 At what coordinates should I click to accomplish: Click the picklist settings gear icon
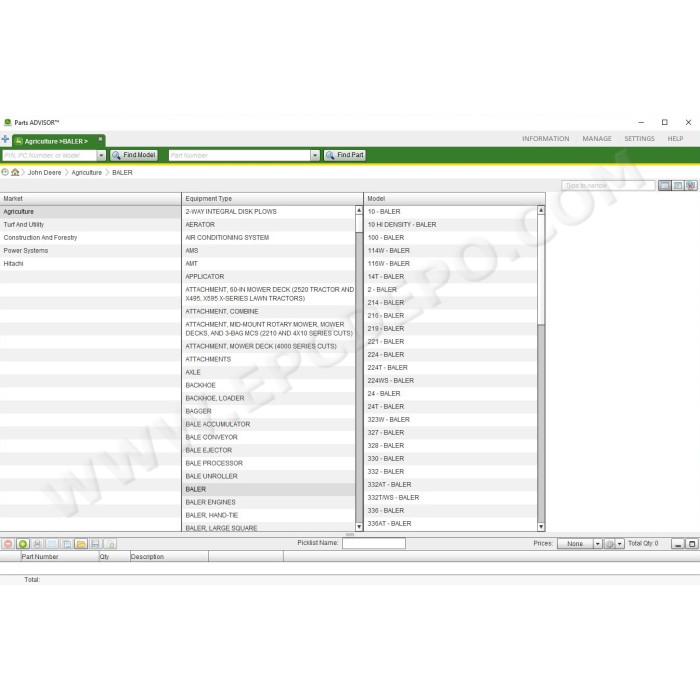point(609,544)
